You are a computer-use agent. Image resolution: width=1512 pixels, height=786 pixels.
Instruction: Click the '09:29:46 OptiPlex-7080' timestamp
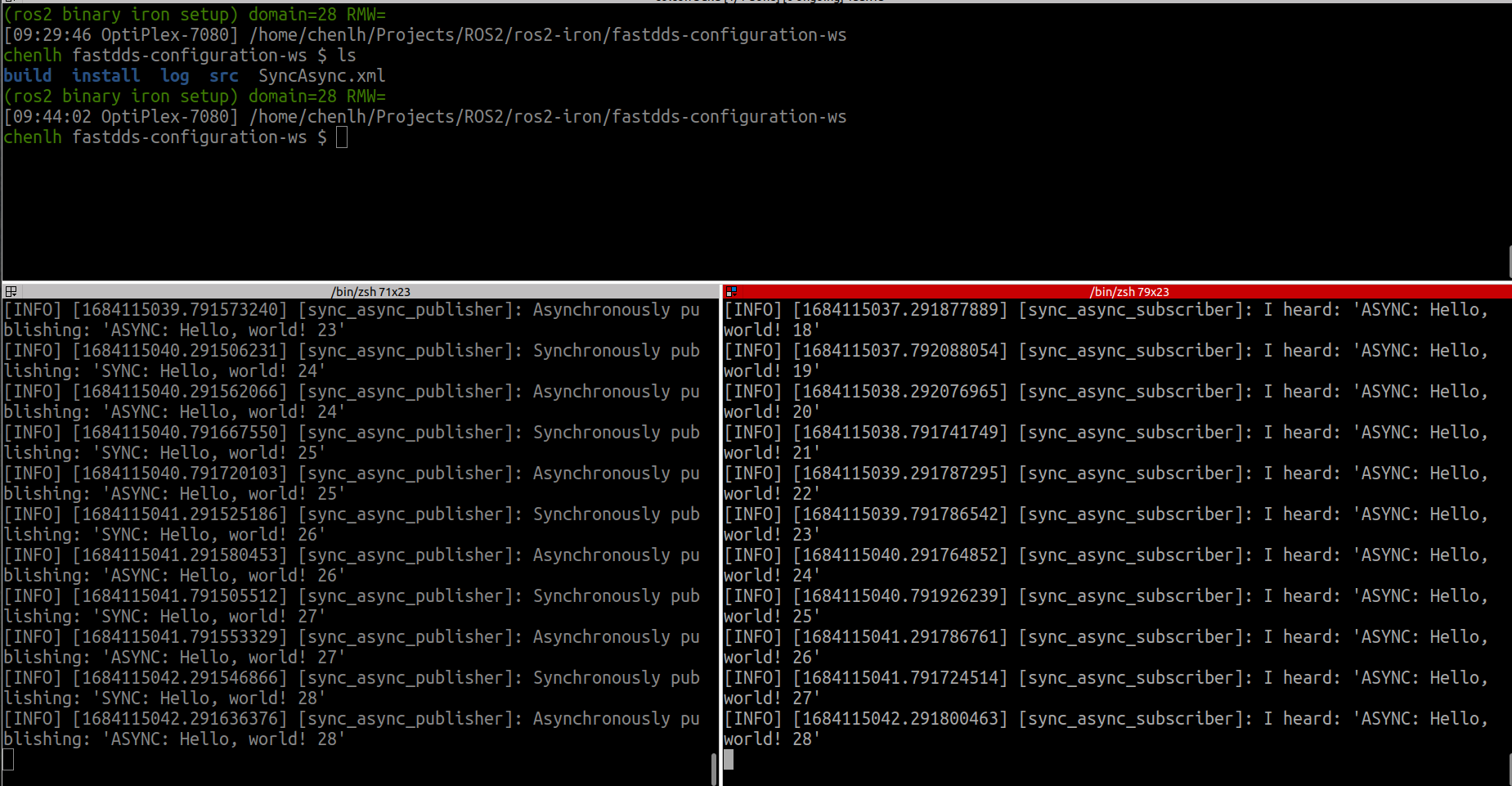(121, 35)
